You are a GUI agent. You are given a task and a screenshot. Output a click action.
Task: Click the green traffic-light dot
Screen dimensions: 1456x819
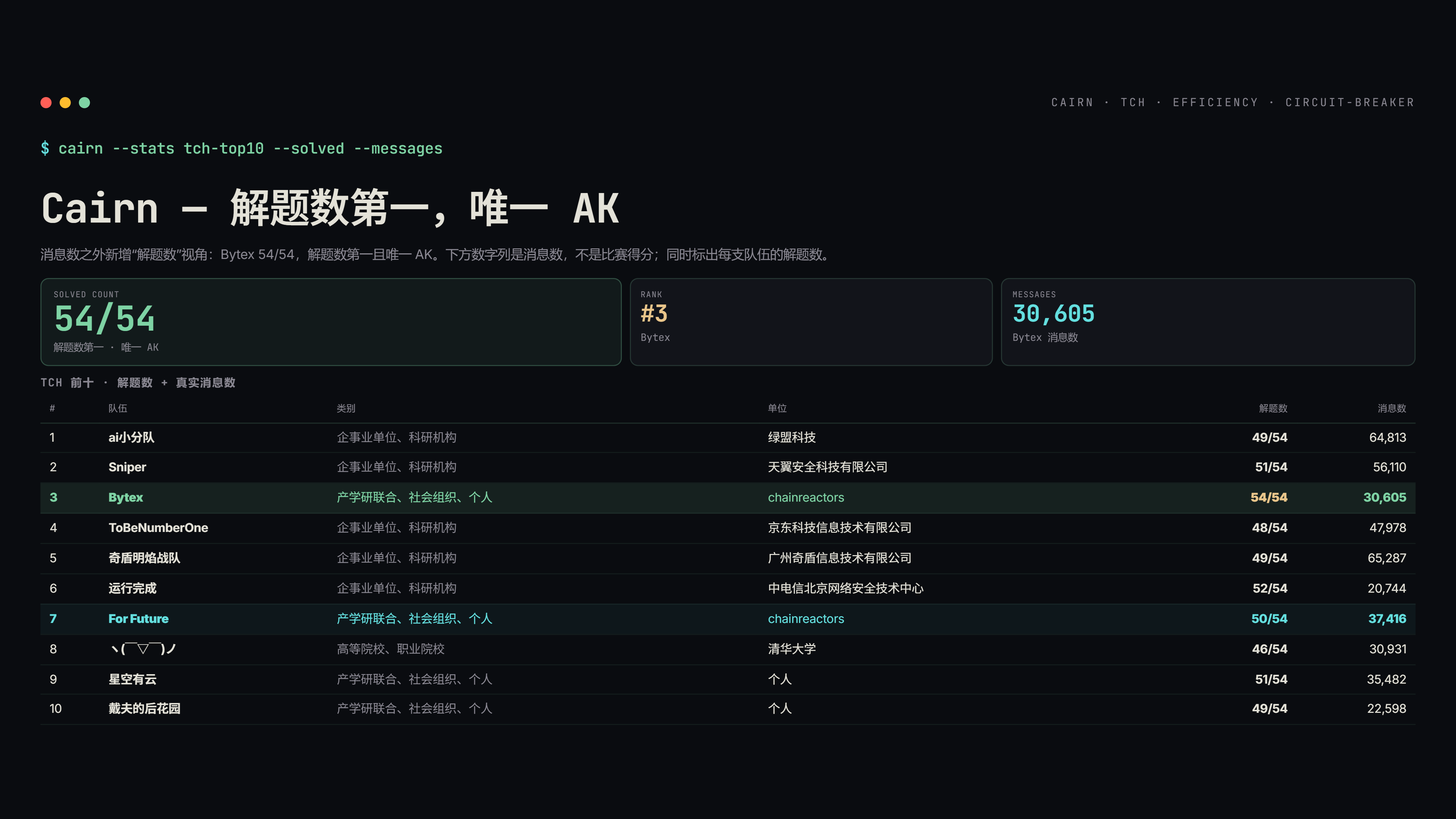point(84,102)
